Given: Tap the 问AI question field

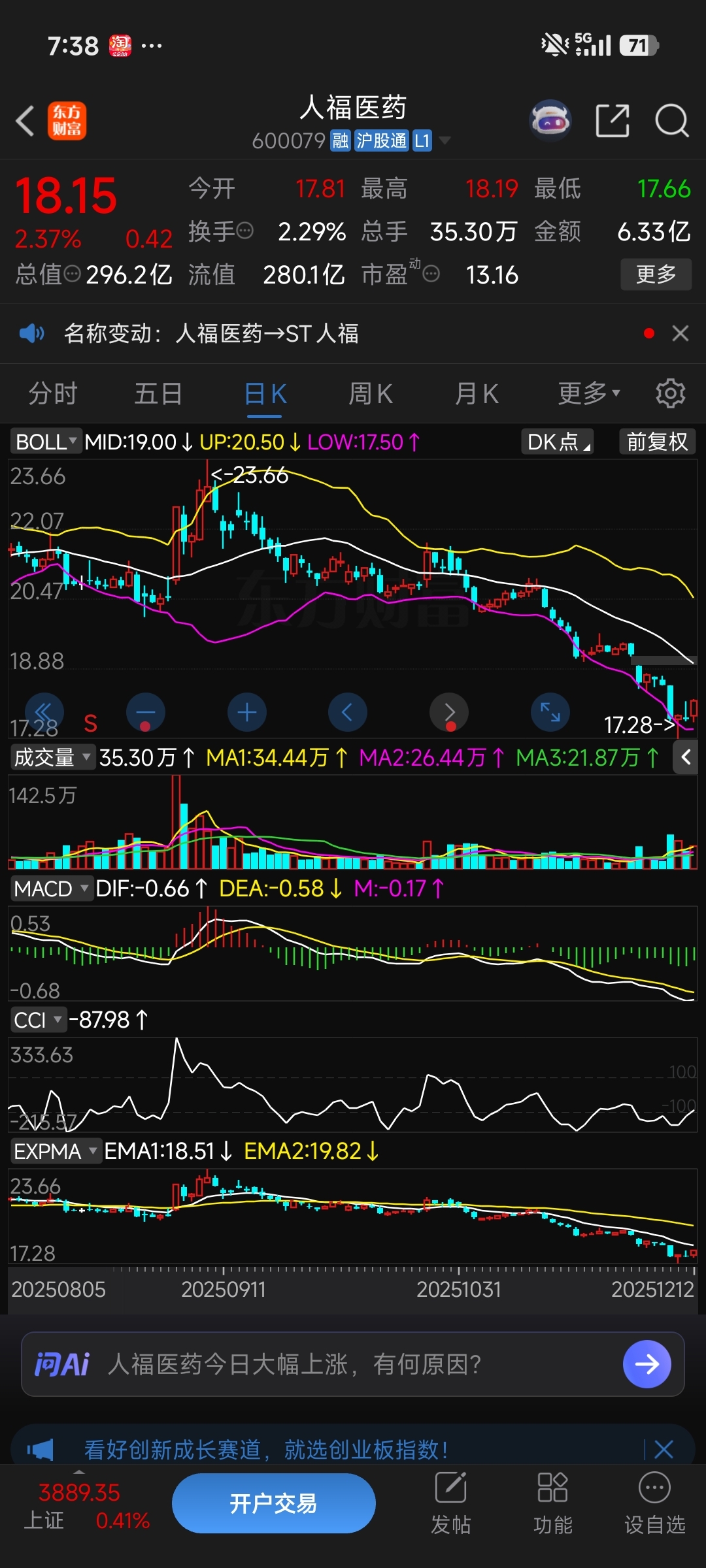Looking at the screenshot, I should (x=353, y=1364).
